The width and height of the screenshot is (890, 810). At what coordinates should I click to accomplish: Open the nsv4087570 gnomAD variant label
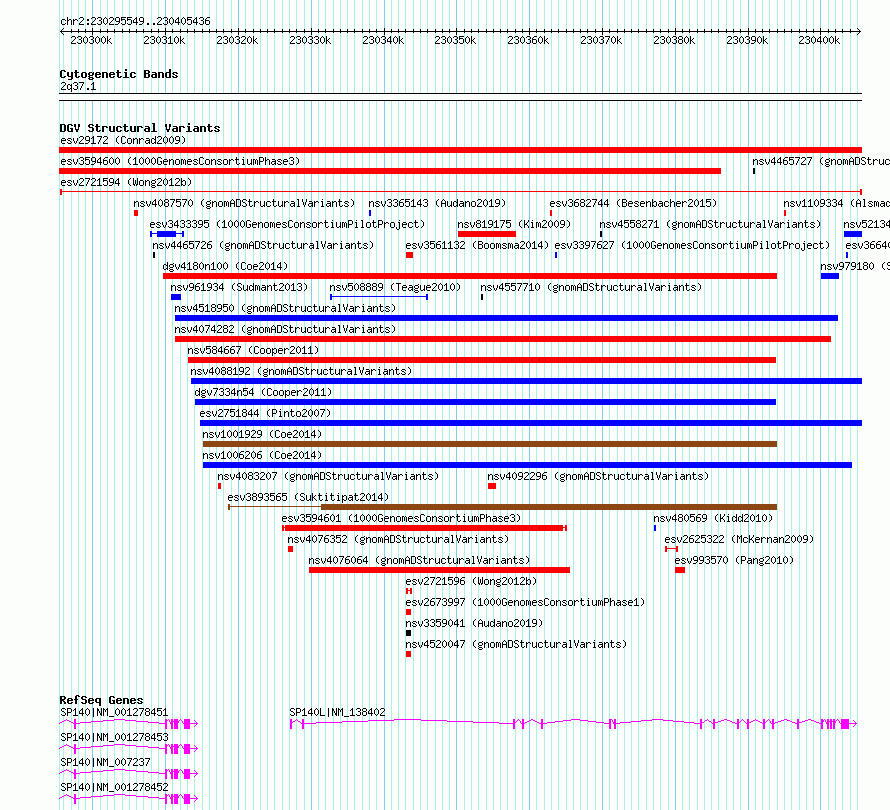244,203
